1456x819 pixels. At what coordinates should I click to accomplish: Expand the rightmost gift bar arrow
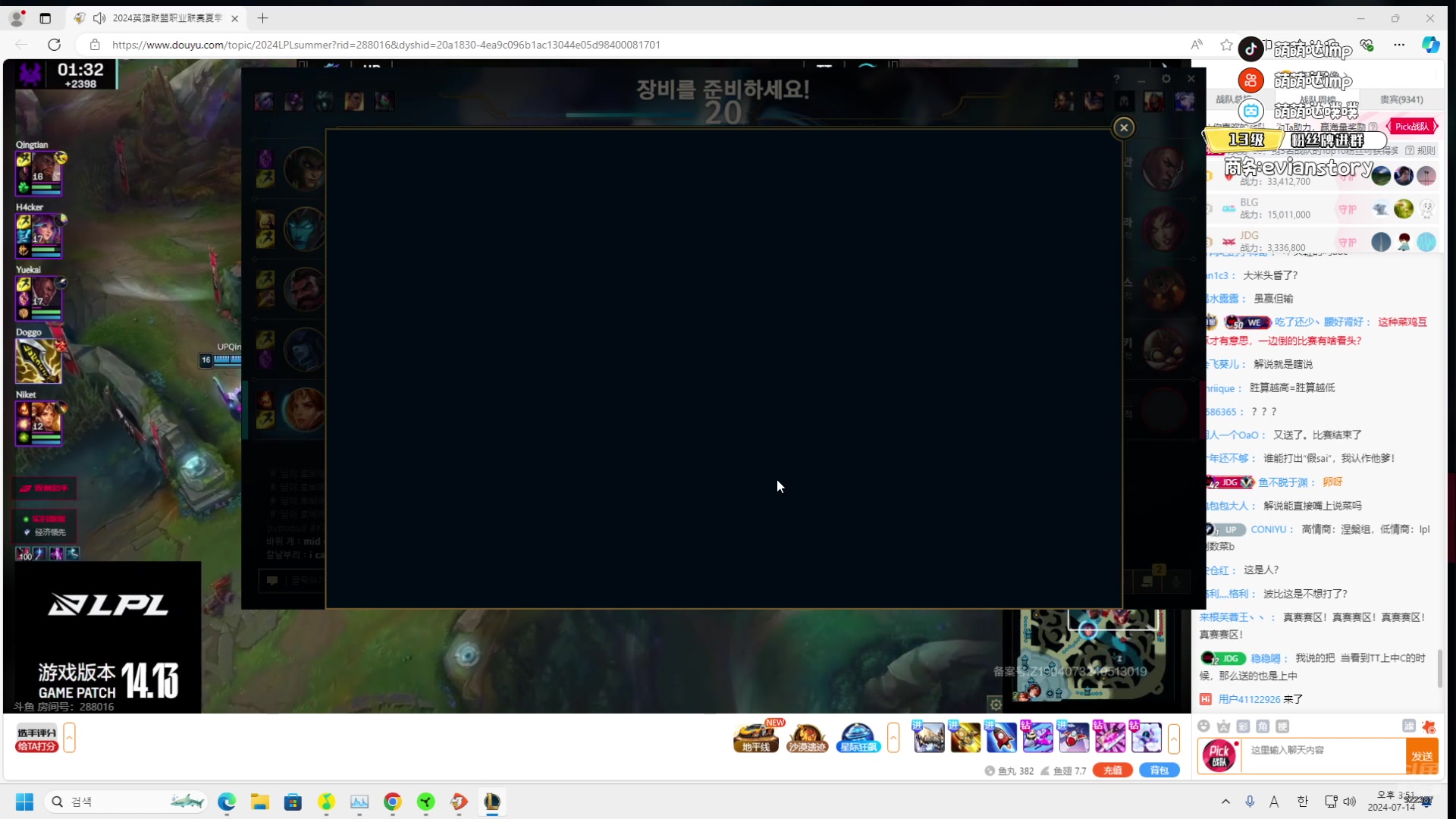[1174, 737]
